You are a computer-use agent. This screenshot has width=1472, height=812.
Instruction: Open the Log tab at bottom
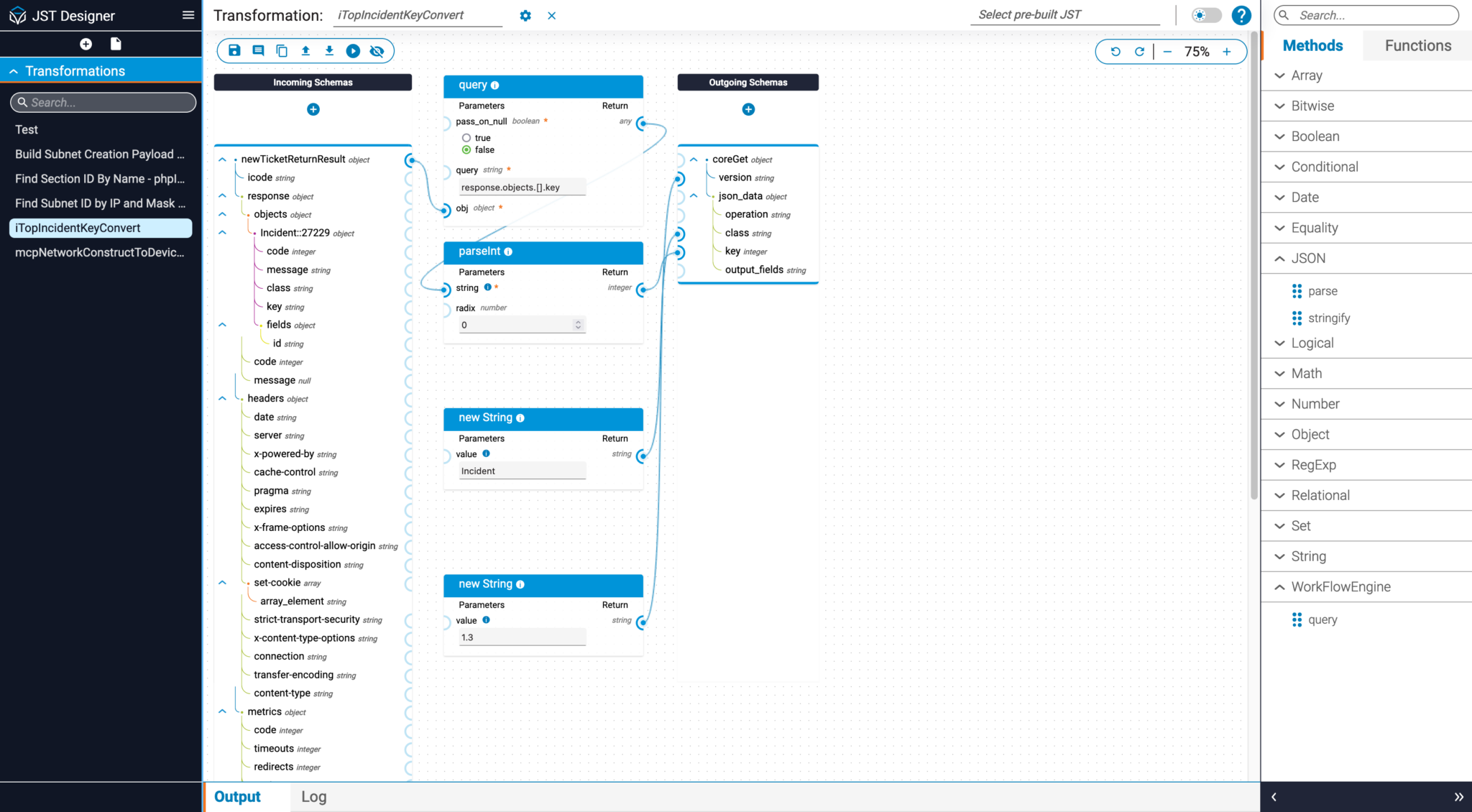pos(313,796)
